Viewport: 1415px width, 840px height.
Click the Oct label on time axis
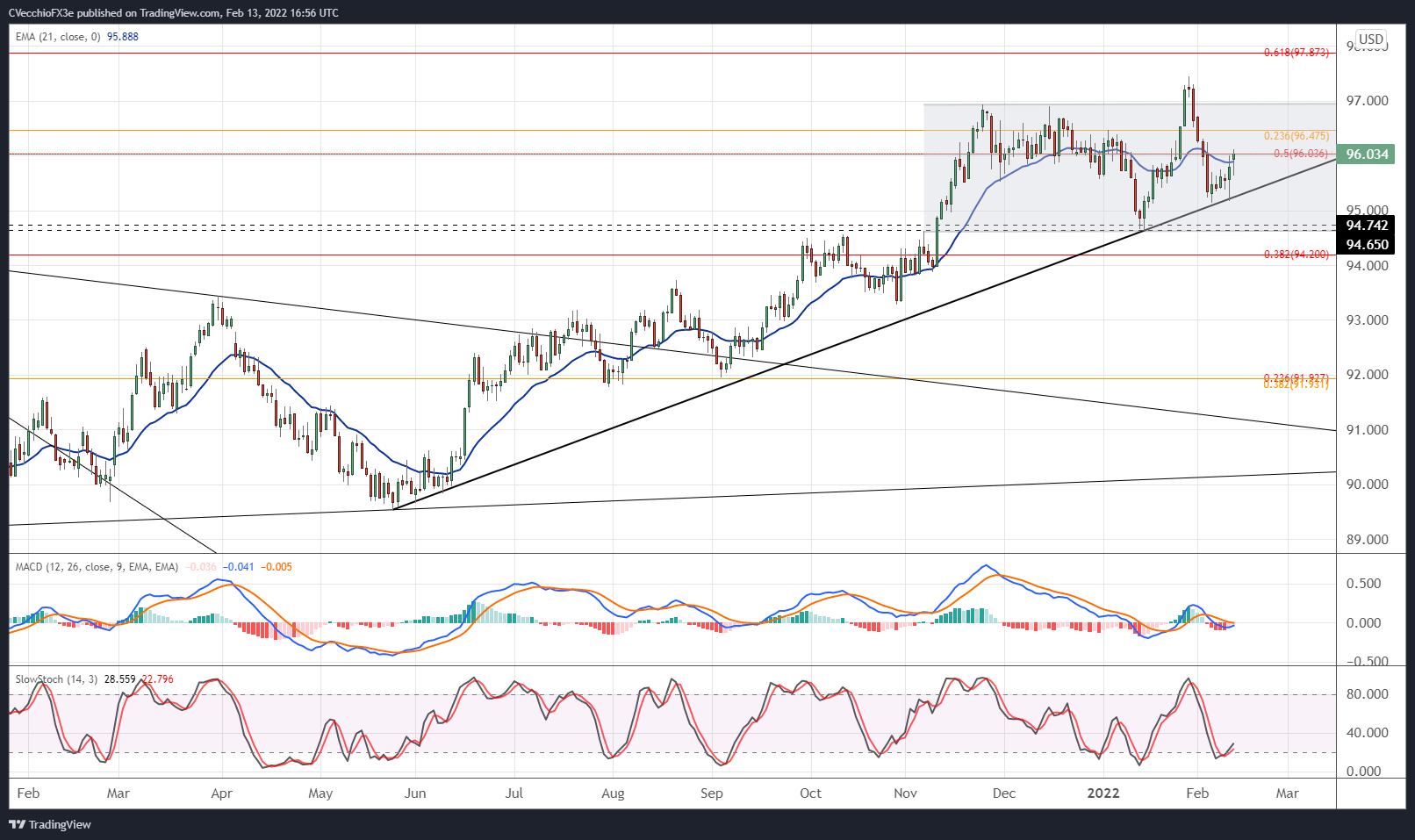tap(810, 793)
